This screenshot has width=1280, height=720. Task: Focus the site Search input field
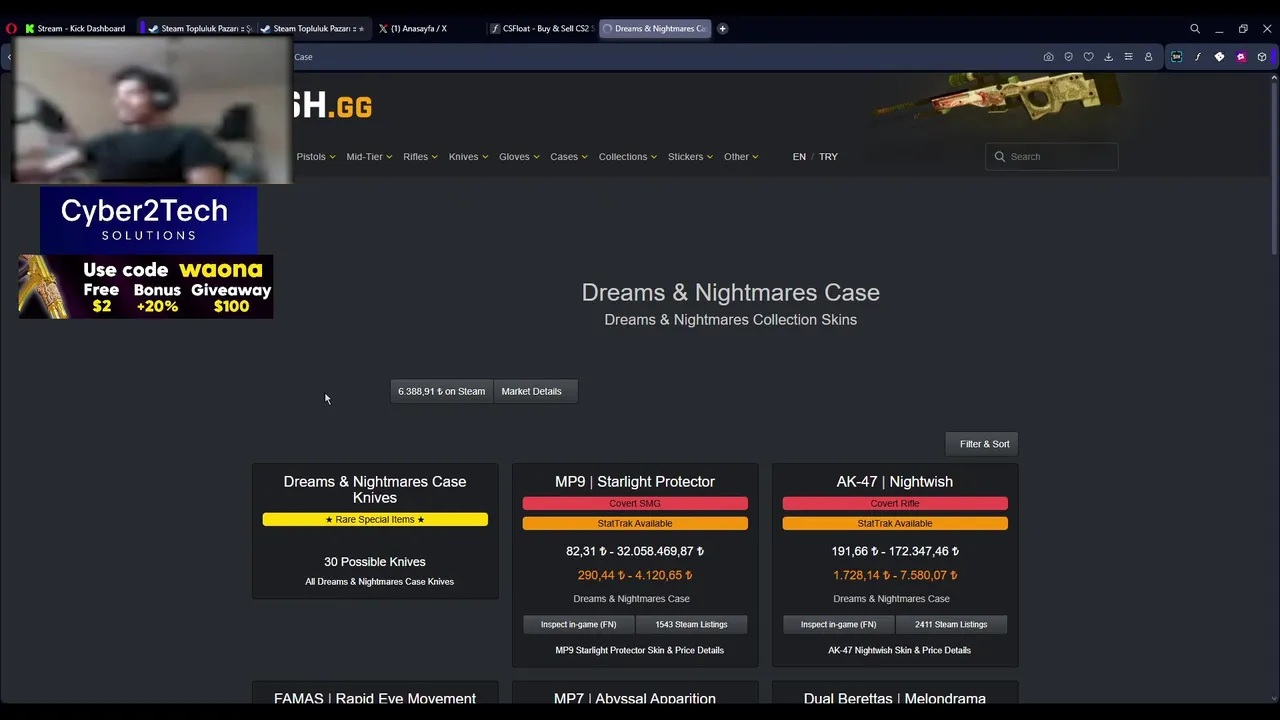[x=1052, y=157]
